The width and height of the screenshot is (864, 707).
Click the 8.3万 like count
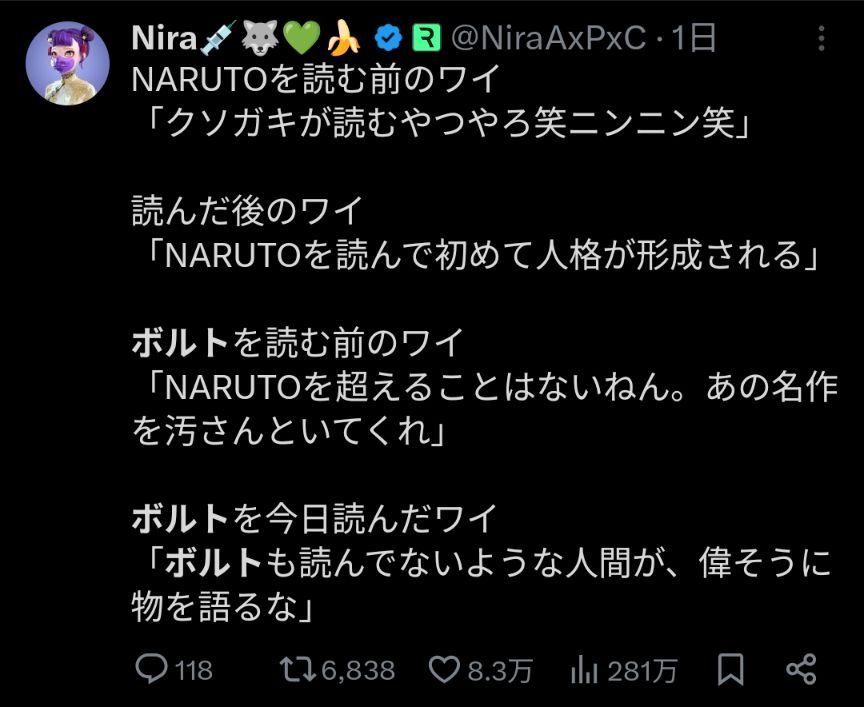[x=500, y=669]
